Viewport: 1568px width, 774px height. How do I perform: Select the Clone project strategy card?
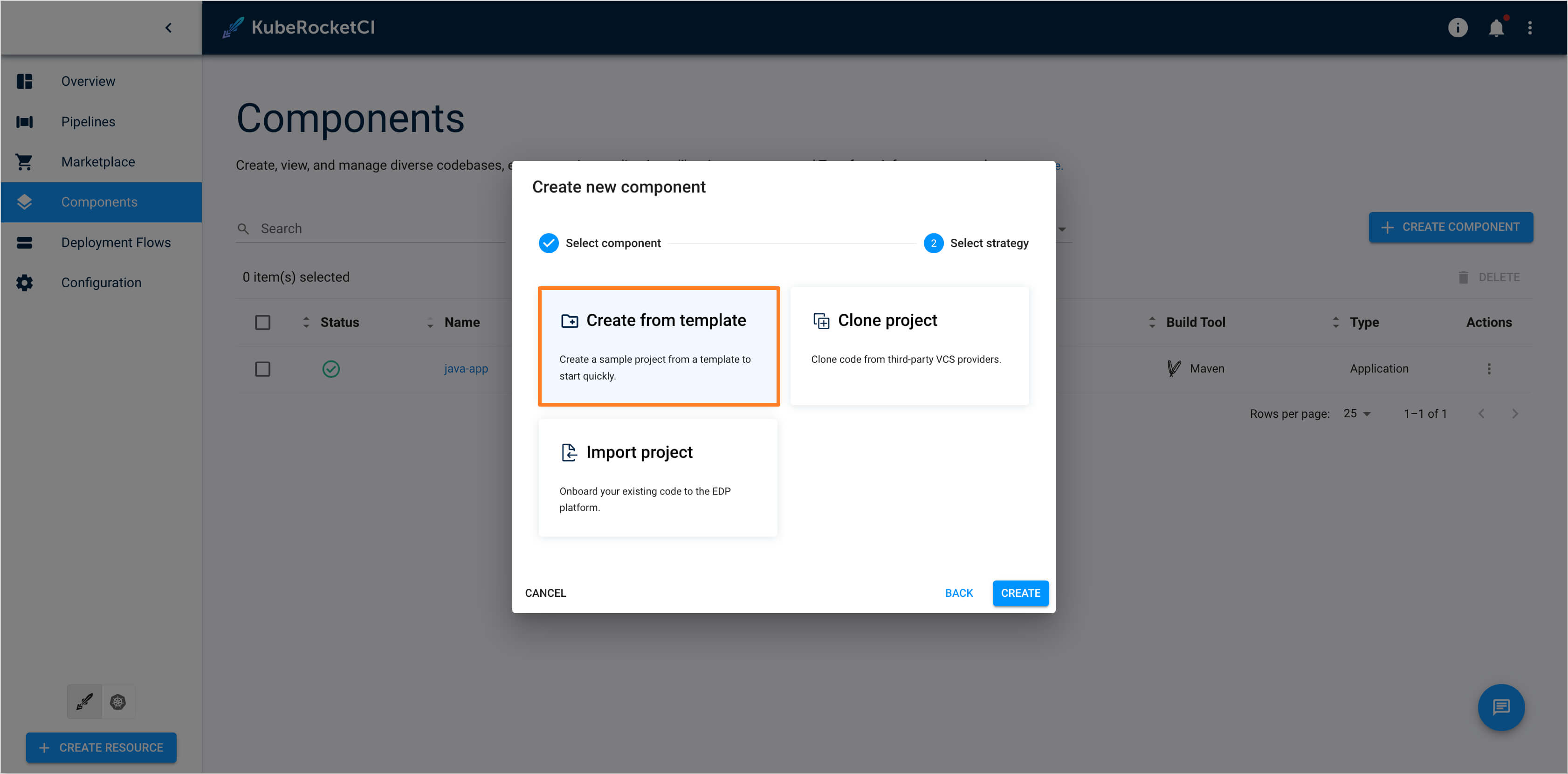909,346
